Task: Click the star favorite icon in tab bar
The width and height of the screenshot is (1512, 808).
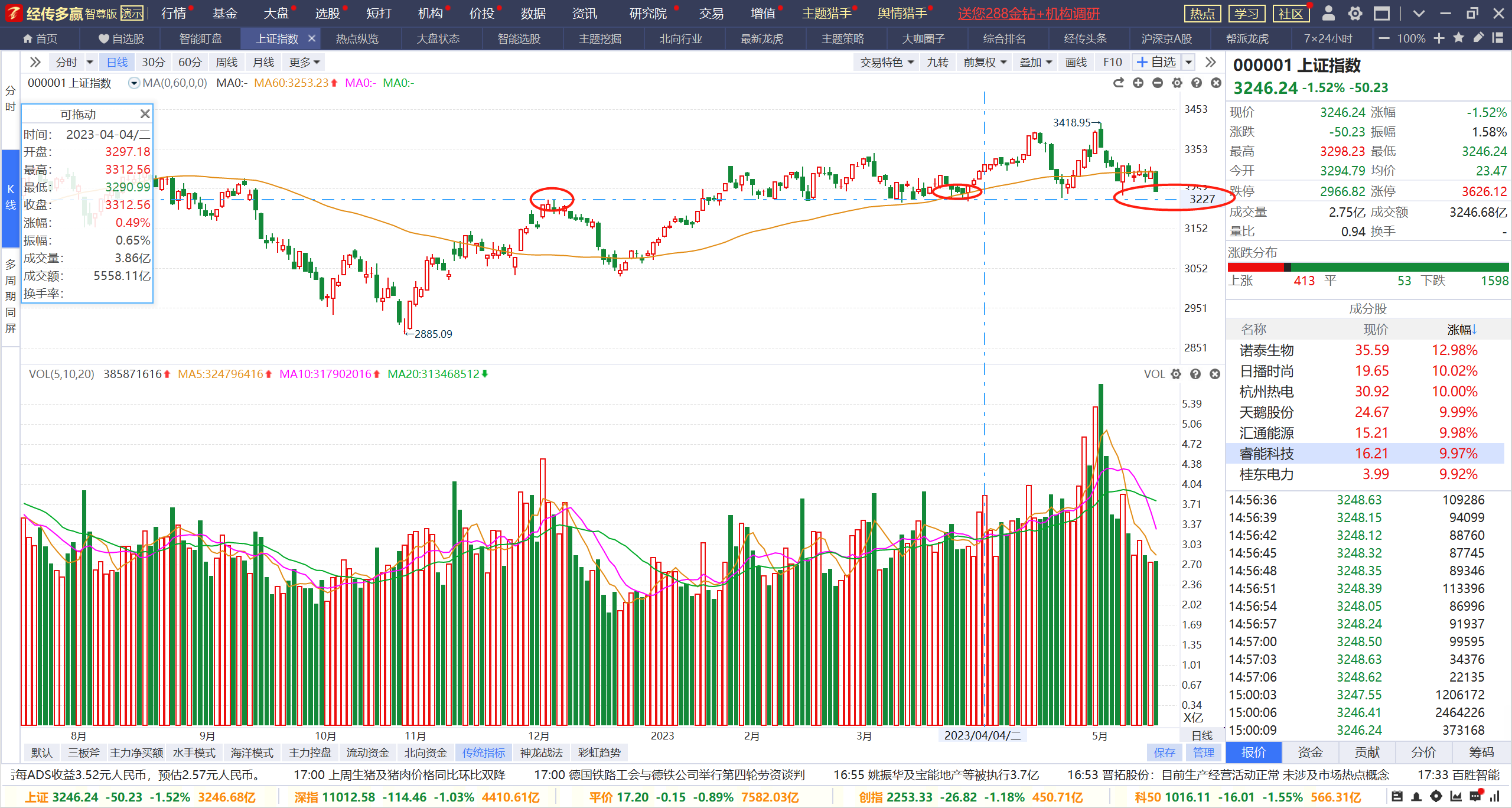Action: click(1458, 38)
